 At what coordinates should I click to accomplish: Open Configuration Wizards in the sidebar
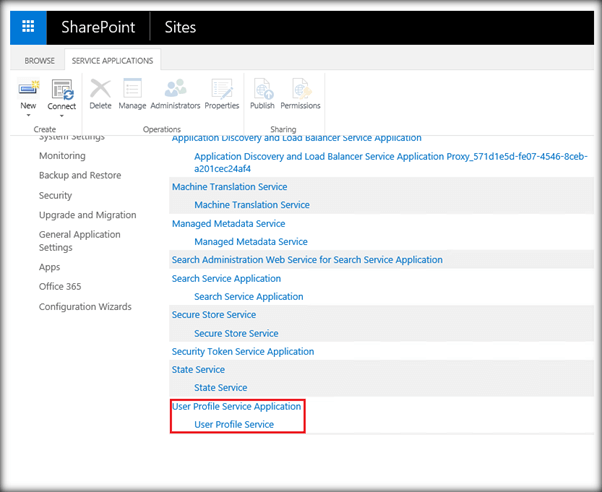[x=85, y=307]
